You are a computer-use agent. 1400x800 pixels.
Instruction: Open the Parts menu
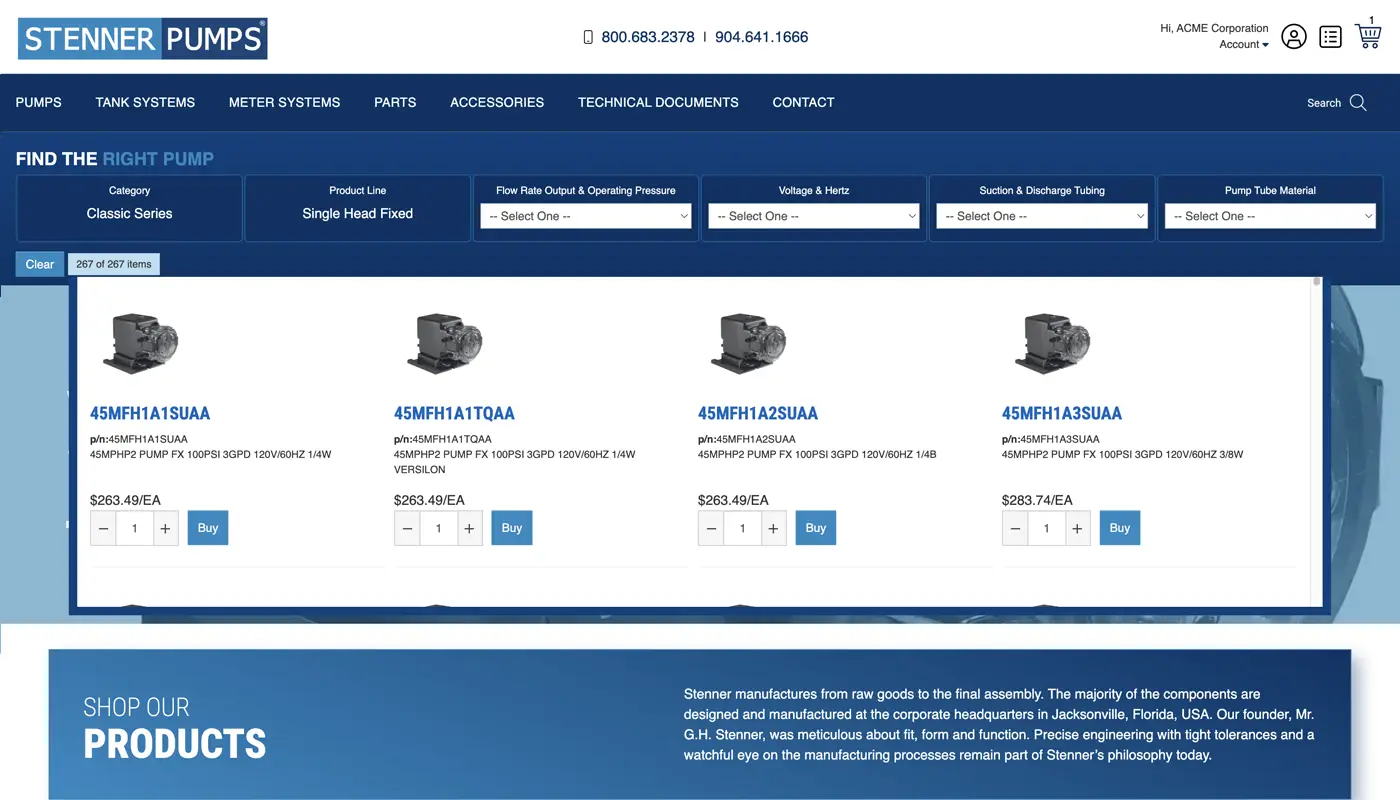coord(395,102)
